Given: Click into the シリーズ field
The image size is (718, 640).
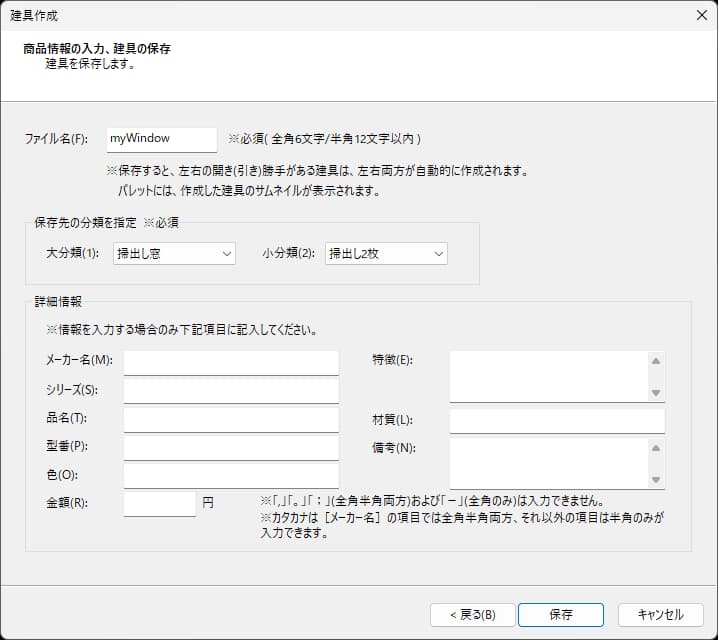Looking at the screenshot, I should coord(231,391).
